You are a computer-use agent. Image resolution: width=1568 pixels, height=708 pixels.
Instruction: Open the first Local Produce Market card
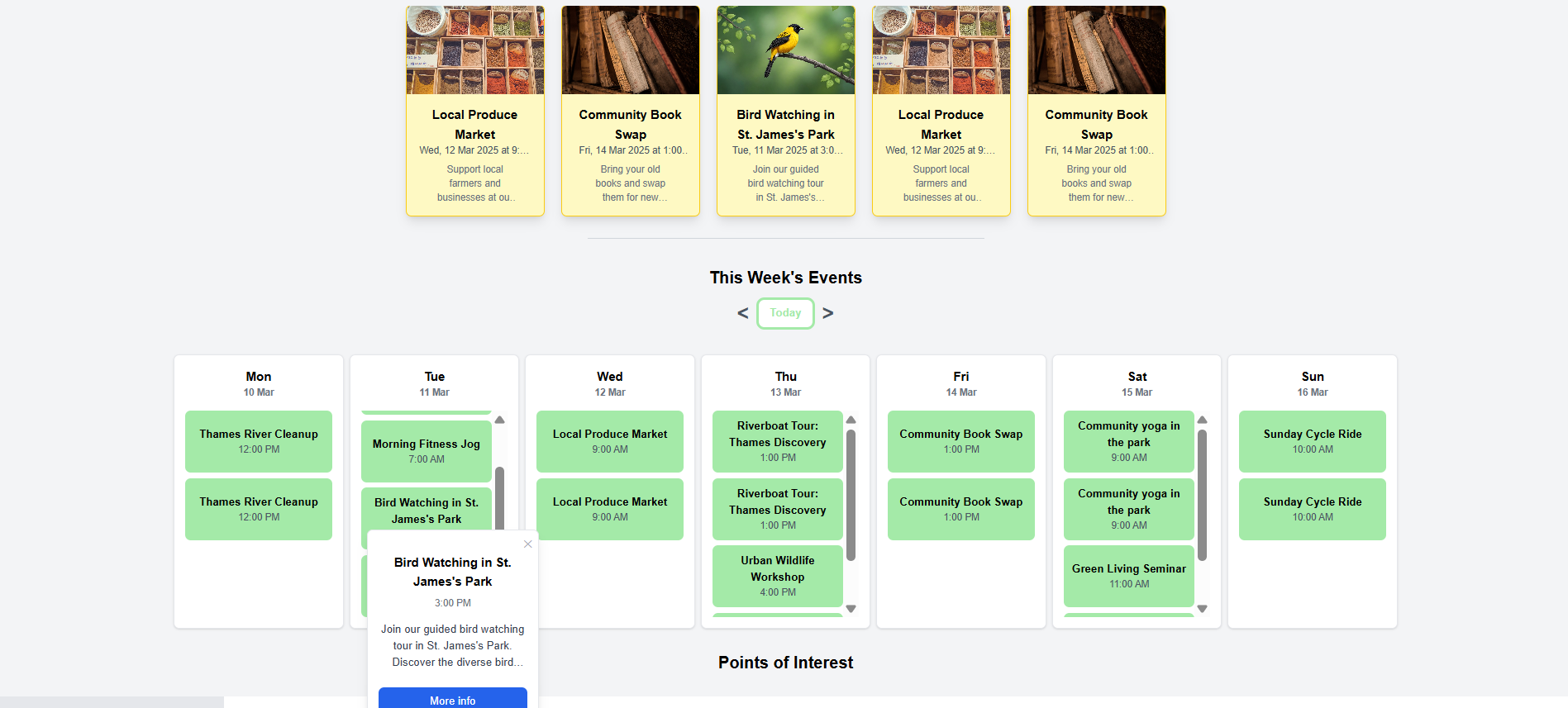pyautogui.click(x=474, y=111)
